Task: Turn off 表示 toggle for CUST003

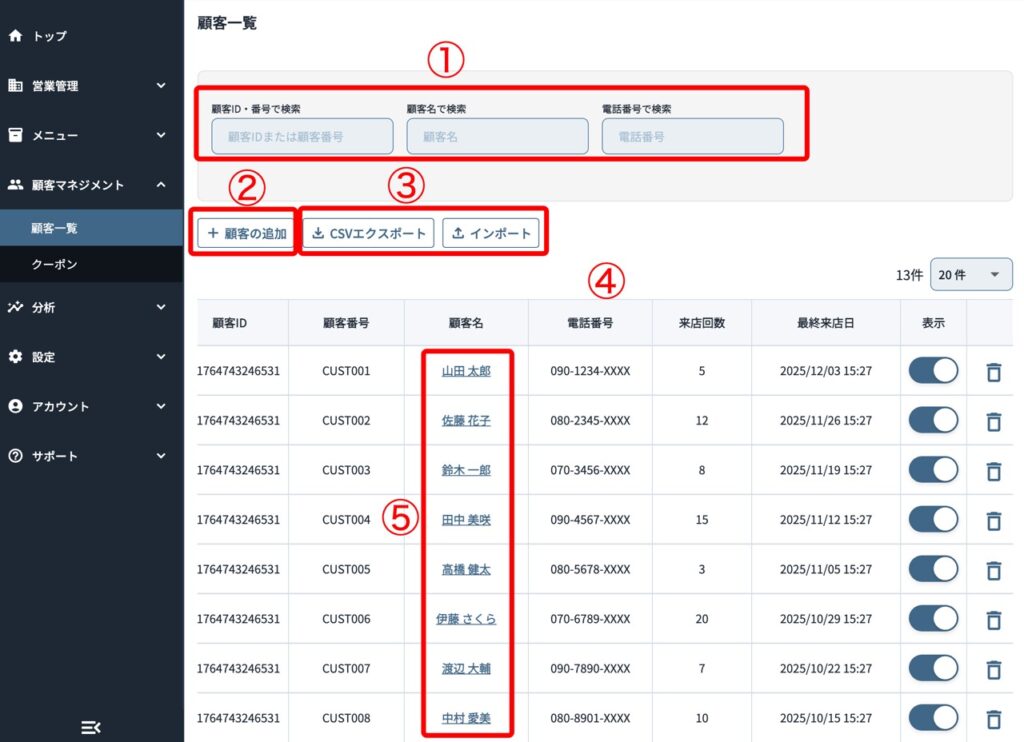Action: (932, 470)
